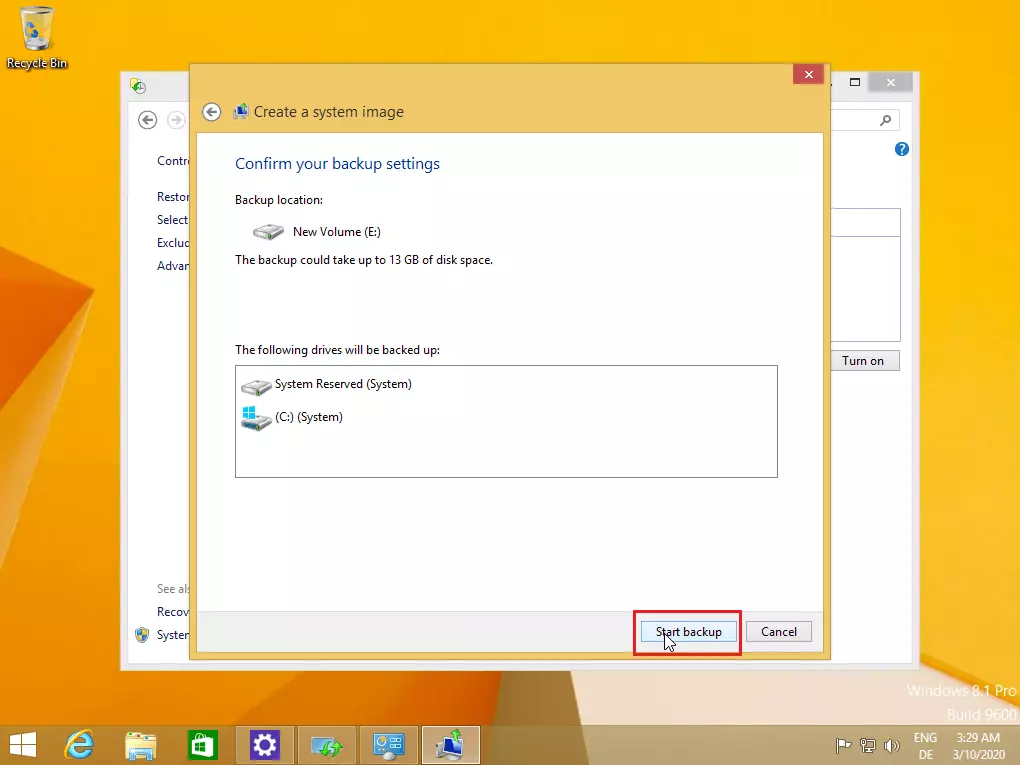Click the File History window title icon
This screenshot has height=765, width=1020.
137,86
